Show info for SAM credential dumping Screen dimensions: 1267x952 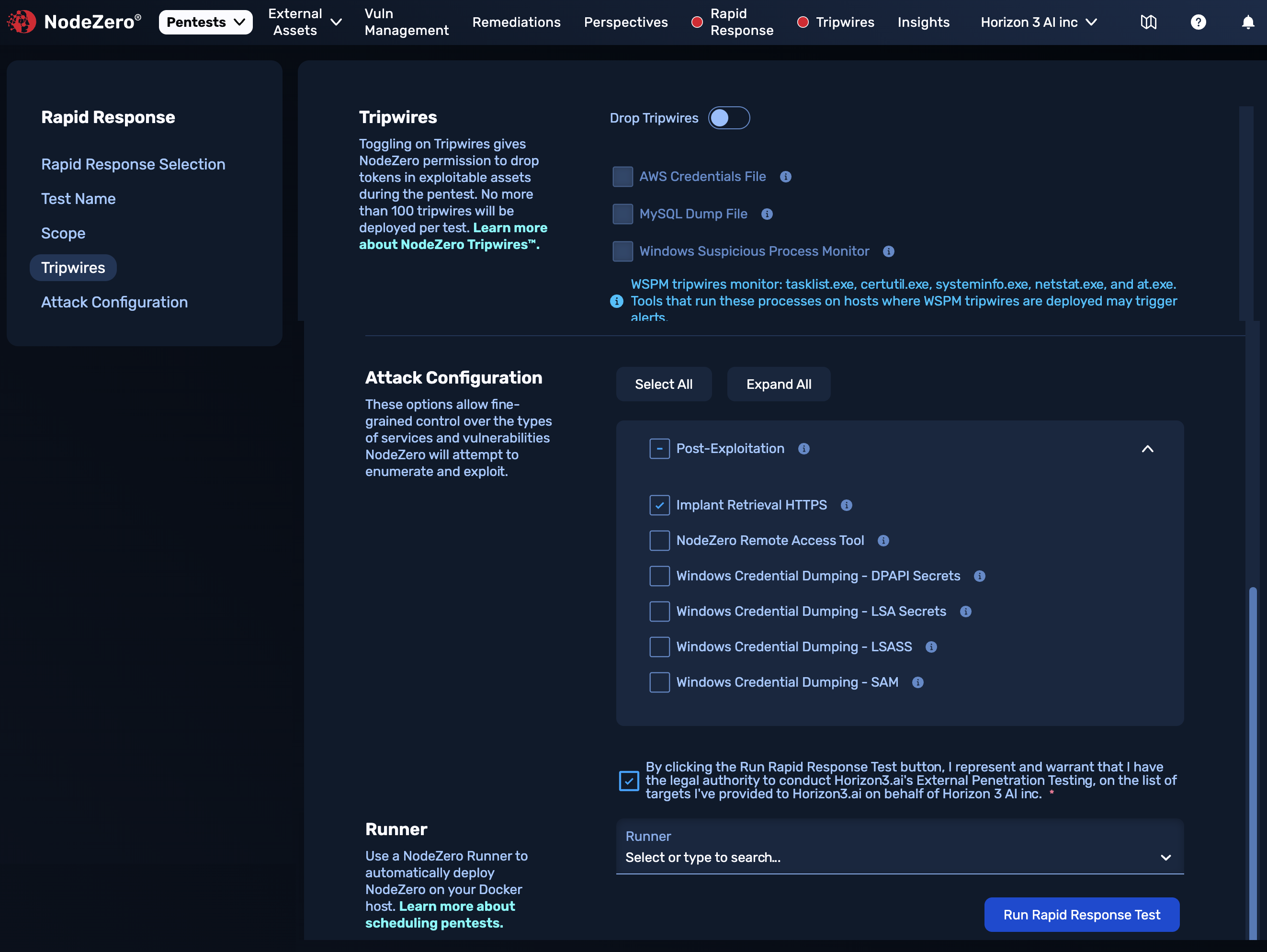[917, 683]
